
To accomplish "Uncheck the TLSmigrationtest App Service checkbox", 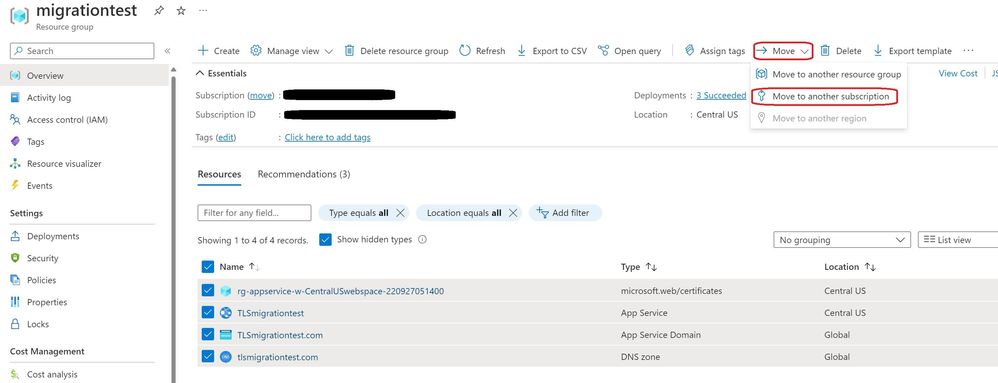I will pos(207,313).
